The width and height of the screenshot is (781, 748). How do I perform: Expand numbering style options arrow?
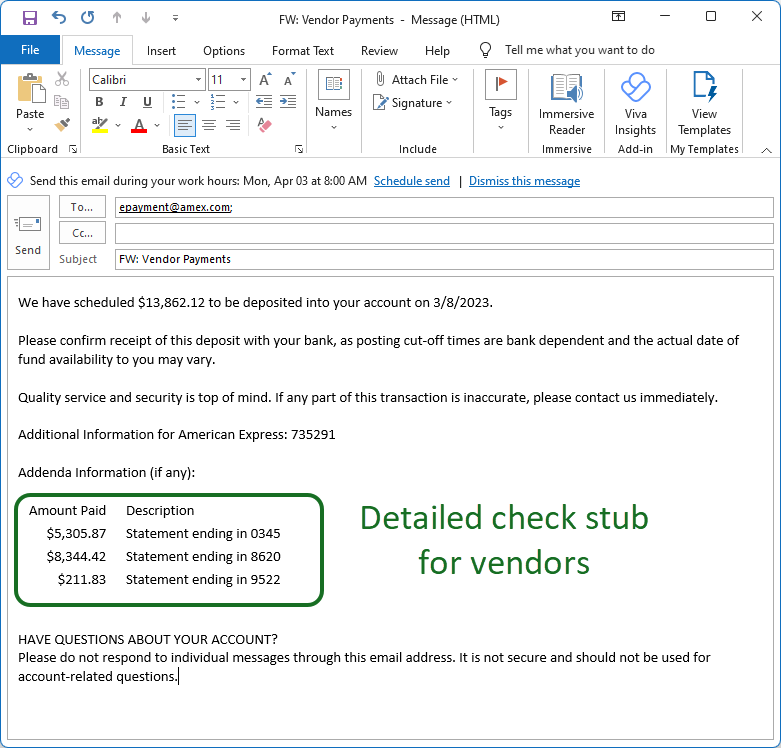click(236, 102)
